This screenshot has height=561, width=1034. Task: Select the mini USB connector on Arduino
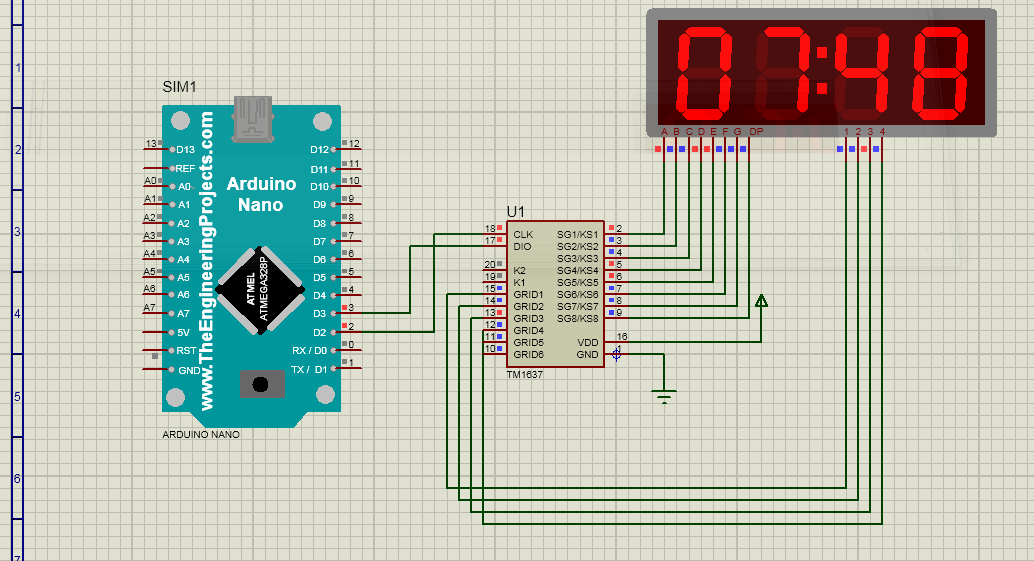[252, 119]
